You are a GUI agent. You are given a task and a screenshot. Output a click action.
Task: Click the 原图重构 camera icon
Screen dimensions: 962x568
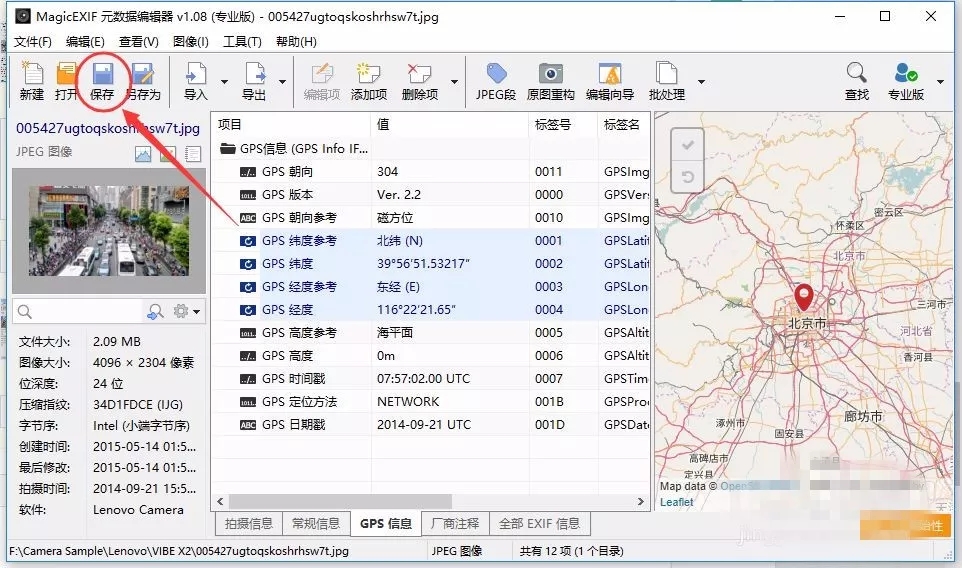pos(550,74)
